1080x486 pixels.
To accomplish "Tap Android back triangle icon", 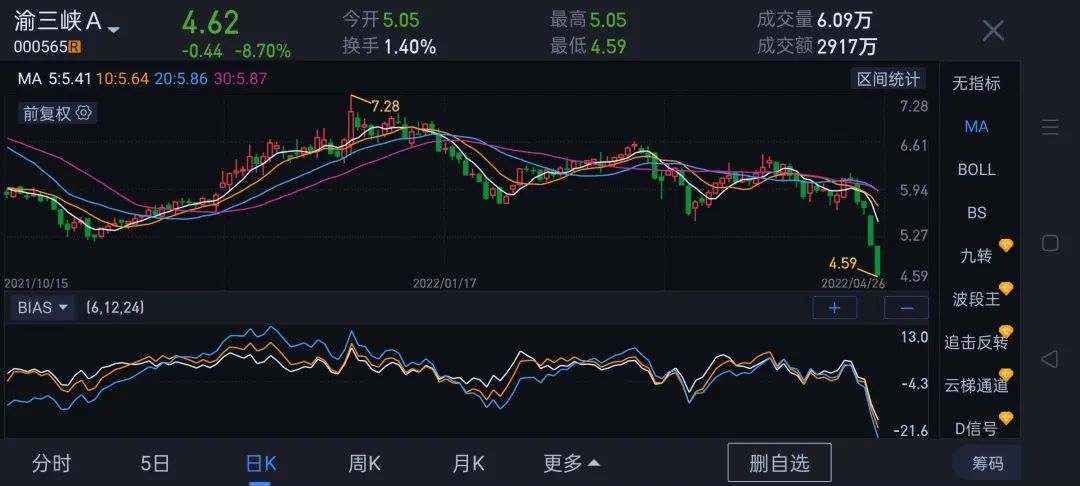I will tap(1049, 359).
